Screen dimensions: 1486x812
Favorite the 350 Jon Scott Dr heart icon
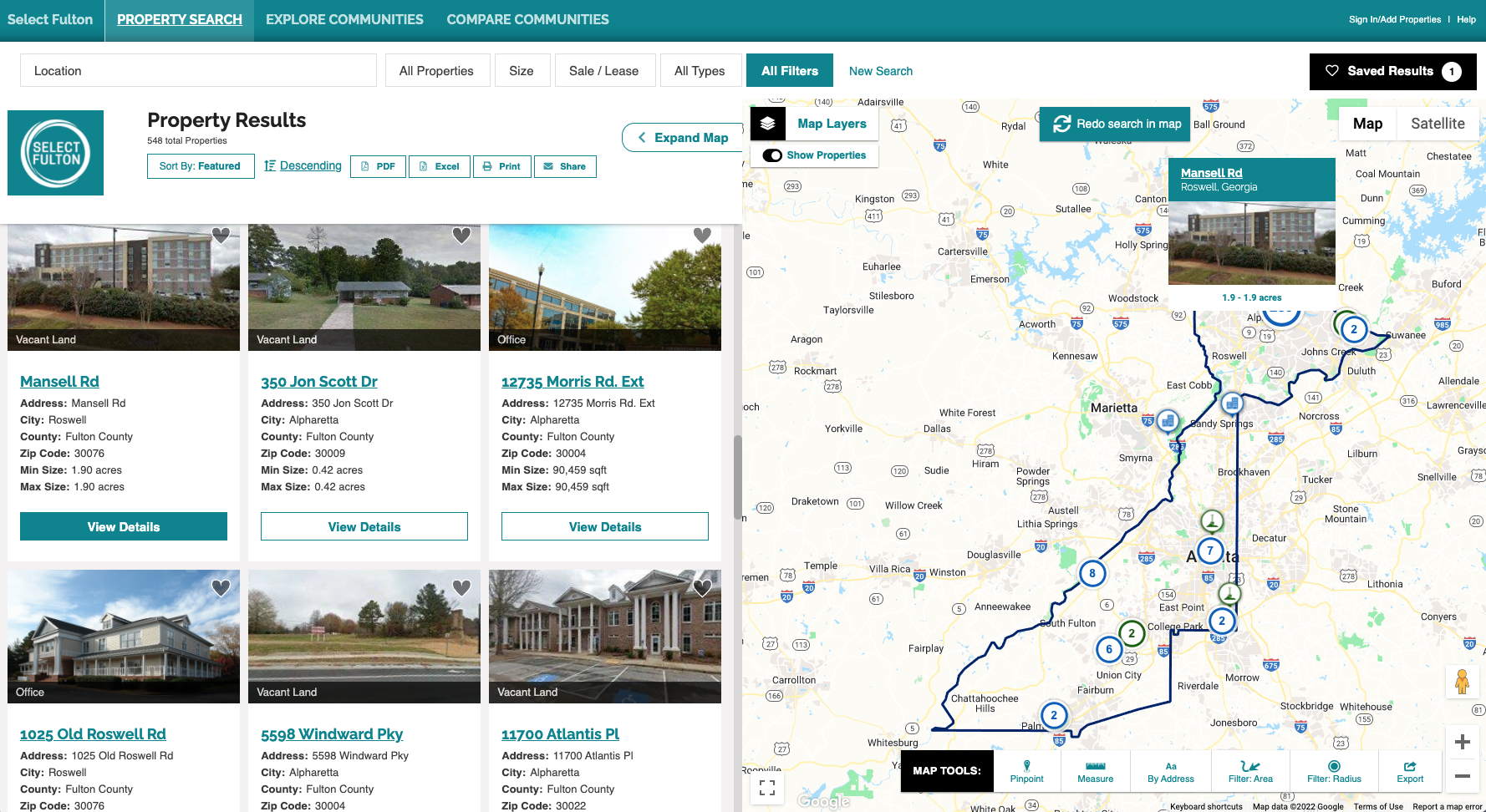[x=461, y=236]
